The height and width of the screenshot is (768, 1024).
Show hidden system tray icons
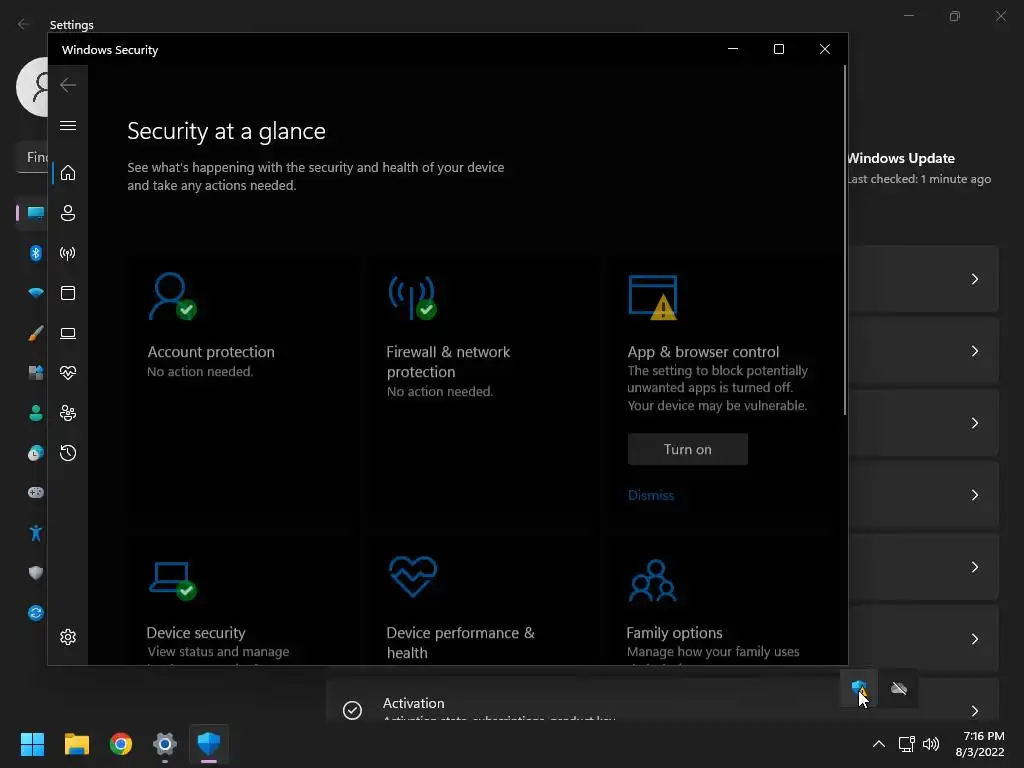click(879, 744)
